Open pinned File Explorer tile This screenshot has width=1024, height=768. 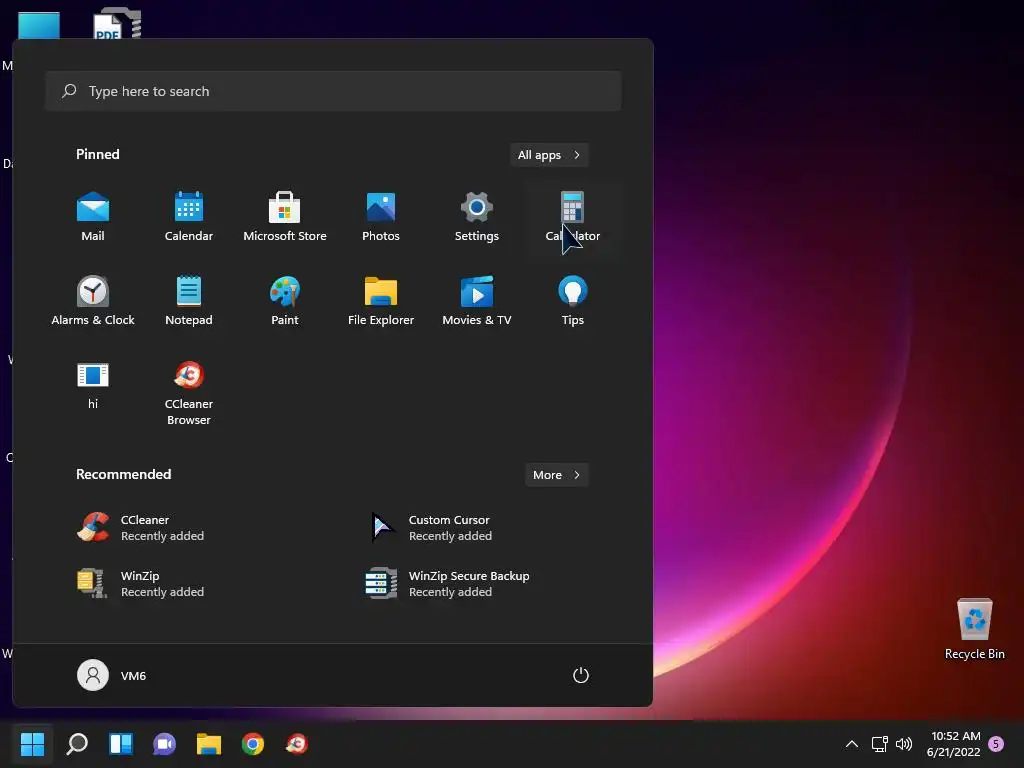[x=381, y=301]
